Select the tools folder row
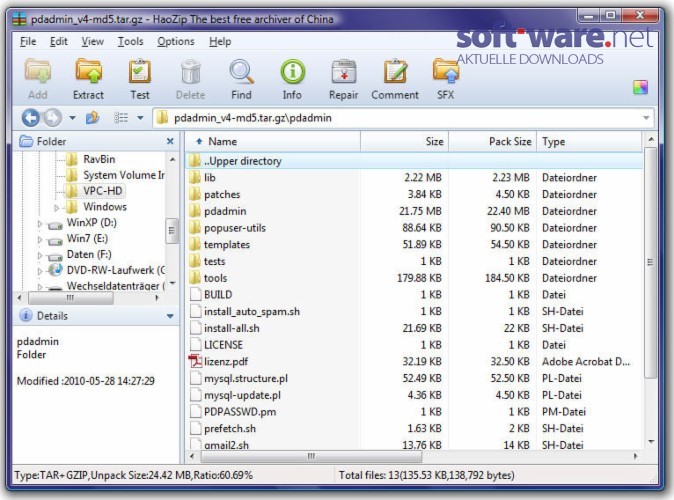674x500 pixels. (x=414, y=278)
